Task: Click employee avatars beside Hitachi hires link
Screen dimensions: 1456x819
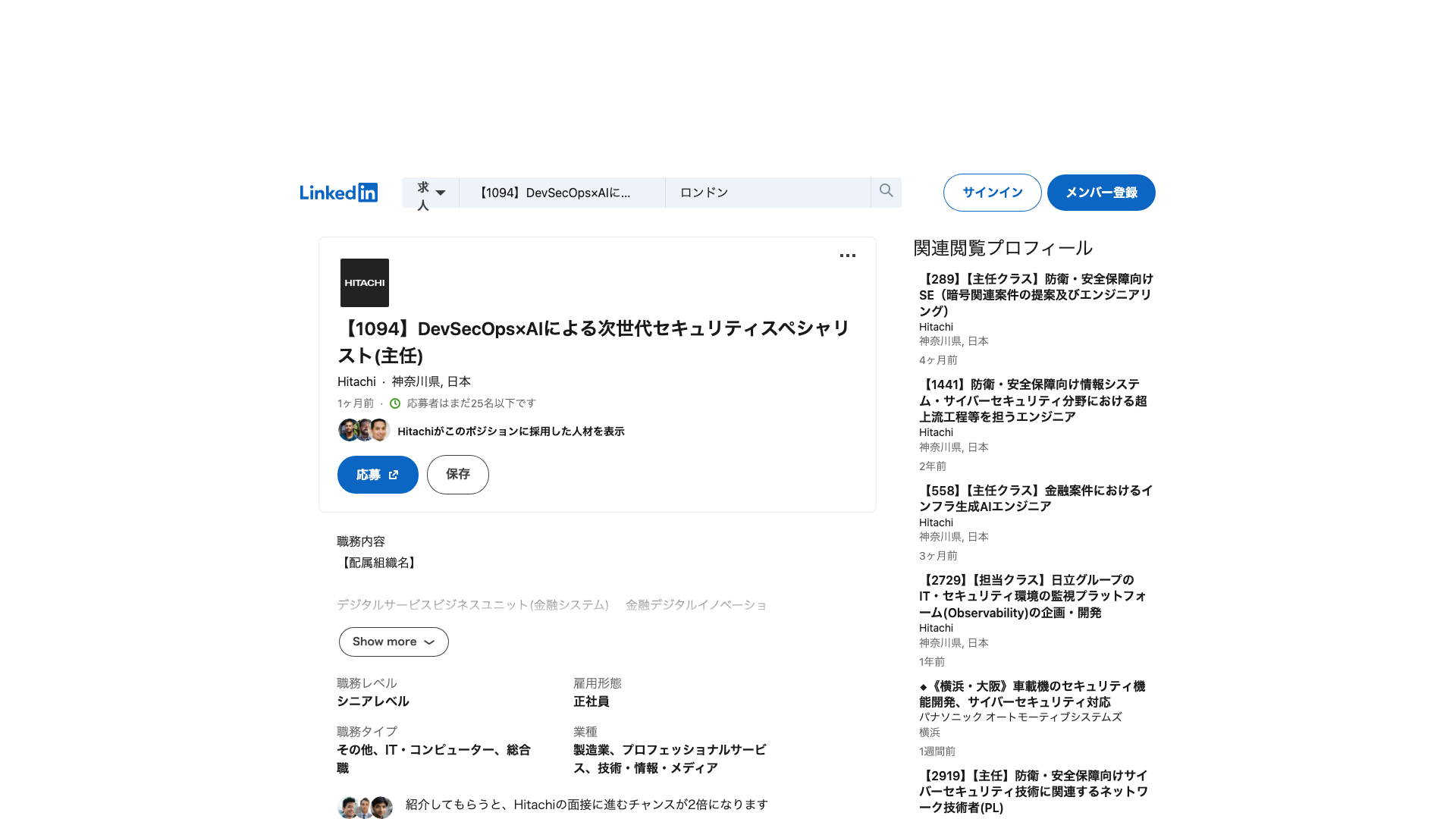Action: click(364, 431)
